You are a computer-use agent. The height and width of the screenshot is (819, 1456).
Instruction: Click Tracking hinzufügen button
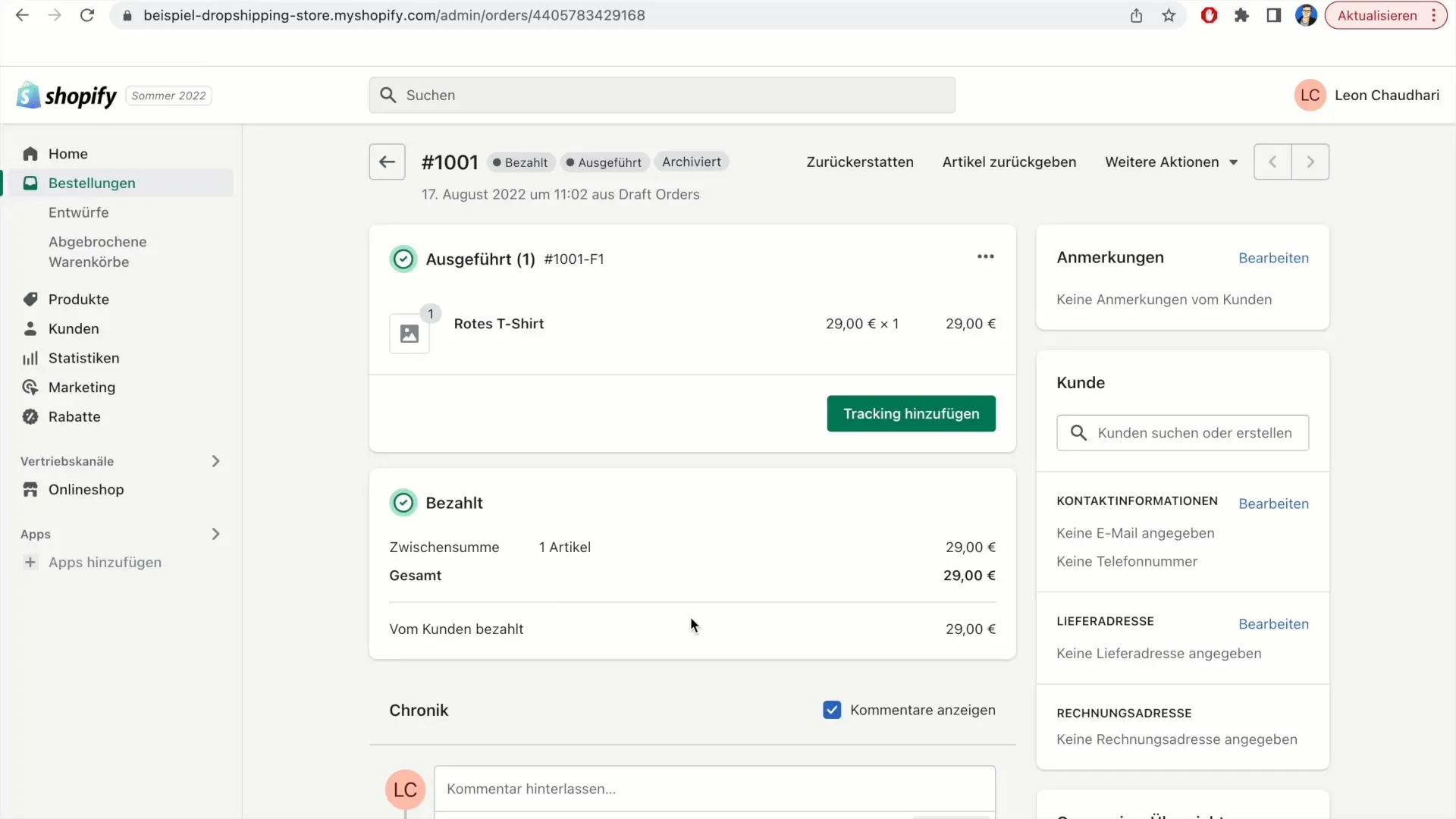(911, 413)
